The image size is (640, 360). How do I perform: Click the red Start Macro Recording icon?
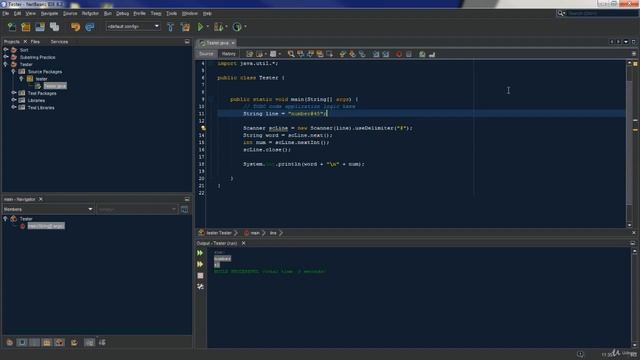click(399, 54)
